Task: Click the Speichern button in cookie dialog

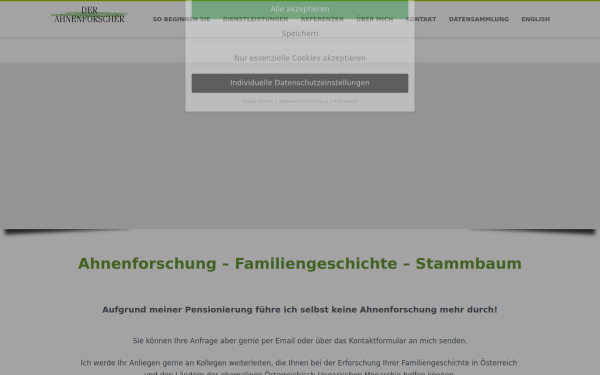Action: (x=300, y=34)
